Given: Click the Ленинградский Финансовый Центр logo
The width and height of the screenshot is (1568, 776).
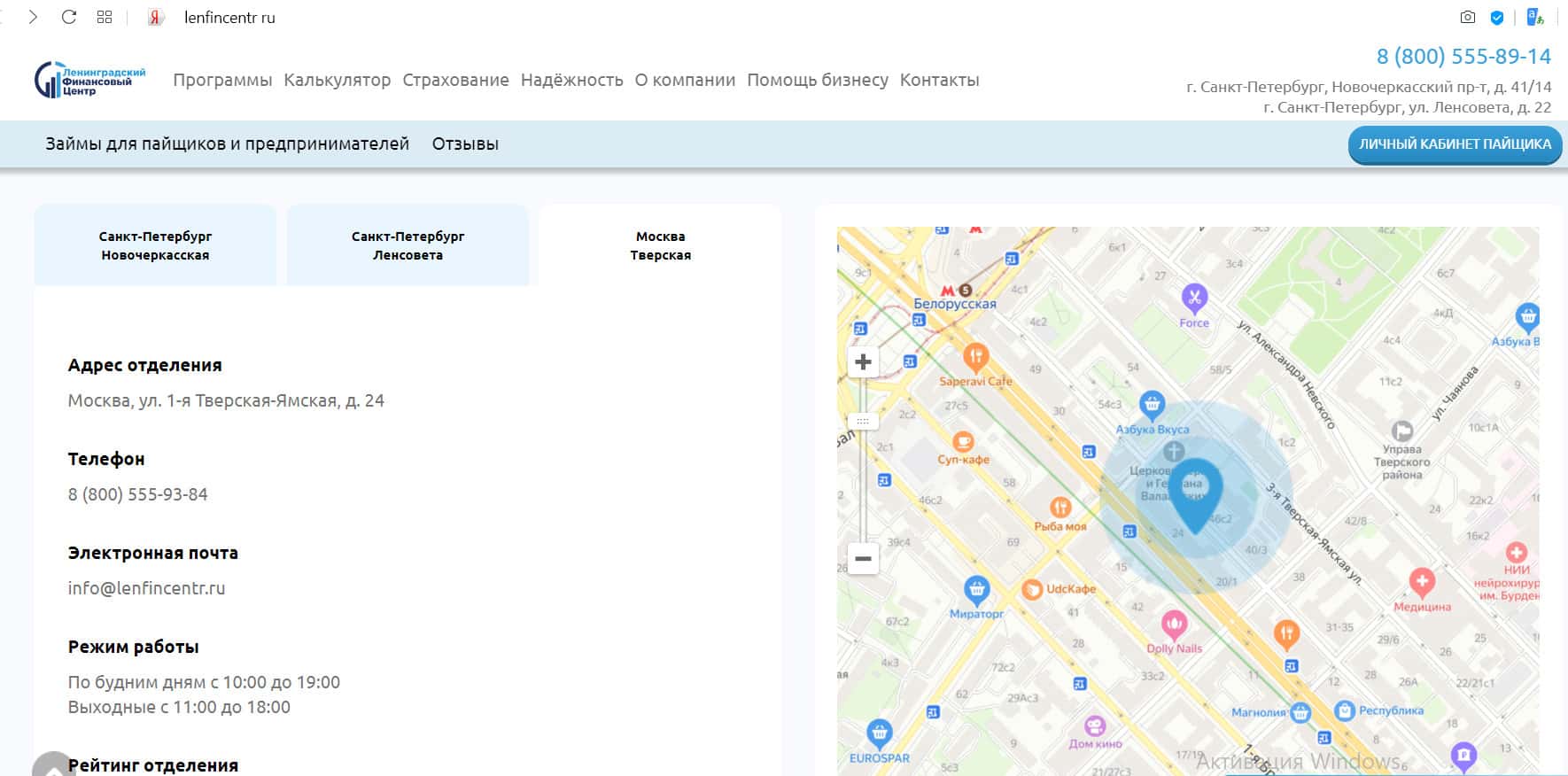Looking at the screenshot, I should (x=89, y=80).
